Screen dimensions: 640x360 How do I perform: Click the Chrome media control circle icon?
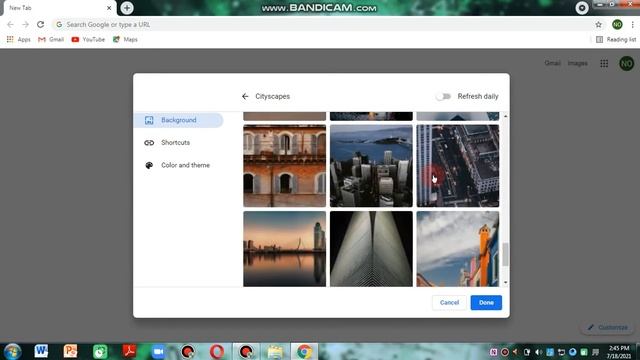point(582,8)
